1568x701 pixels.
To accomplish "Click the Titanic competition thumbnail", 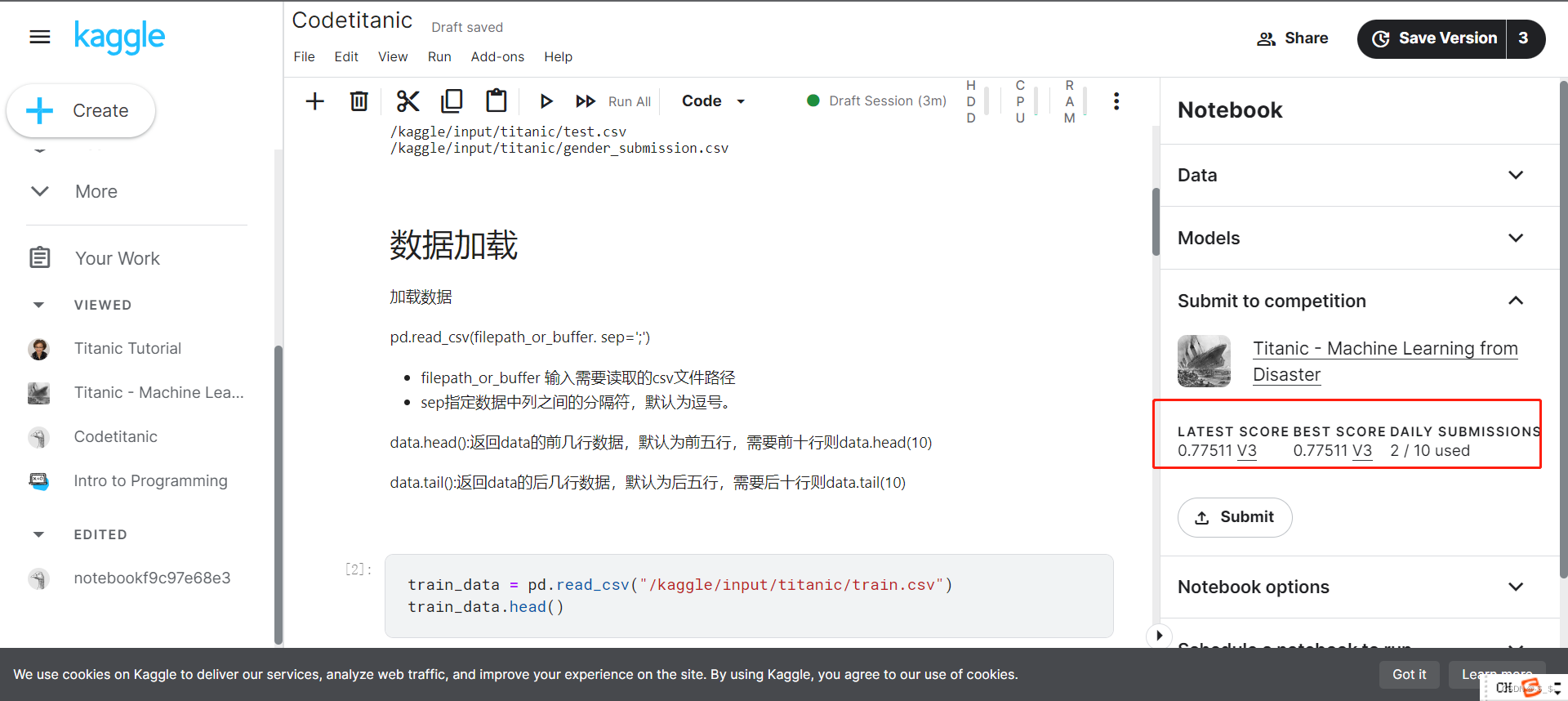I will tap(1204, 361).
